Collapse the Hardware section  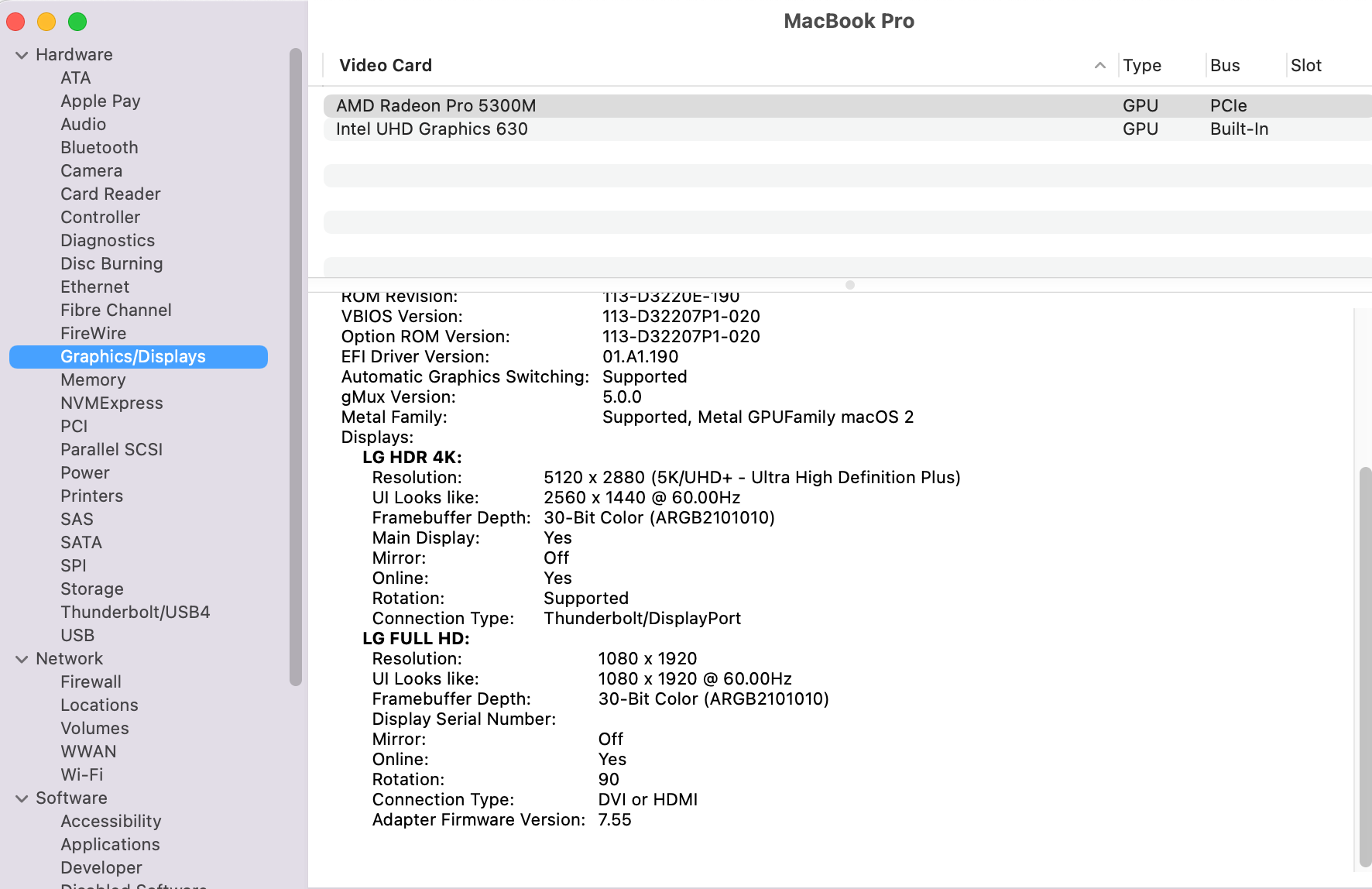pos(22,55)
